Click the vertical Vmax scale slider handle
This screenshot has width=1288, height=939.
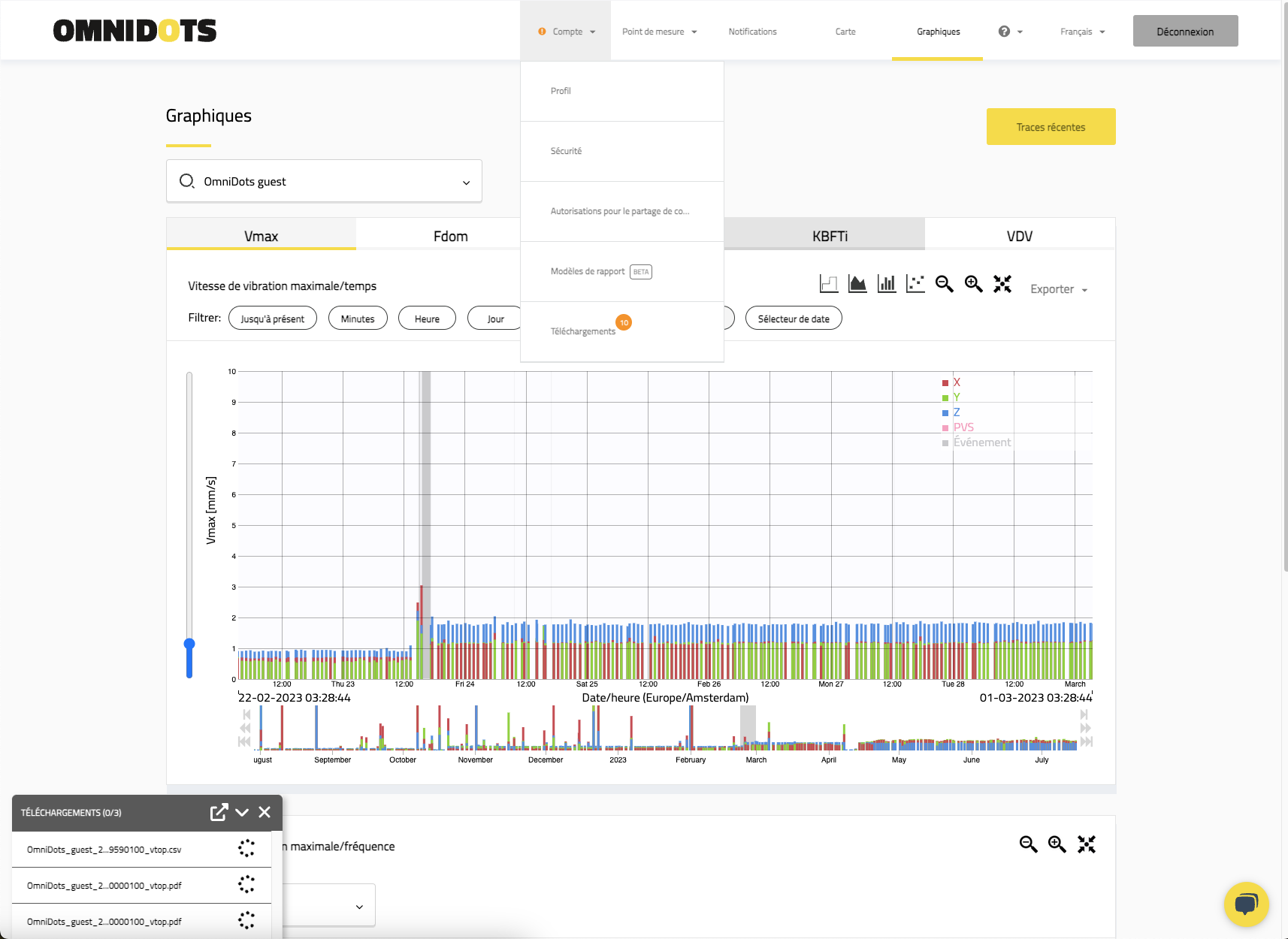pos(189,644)
